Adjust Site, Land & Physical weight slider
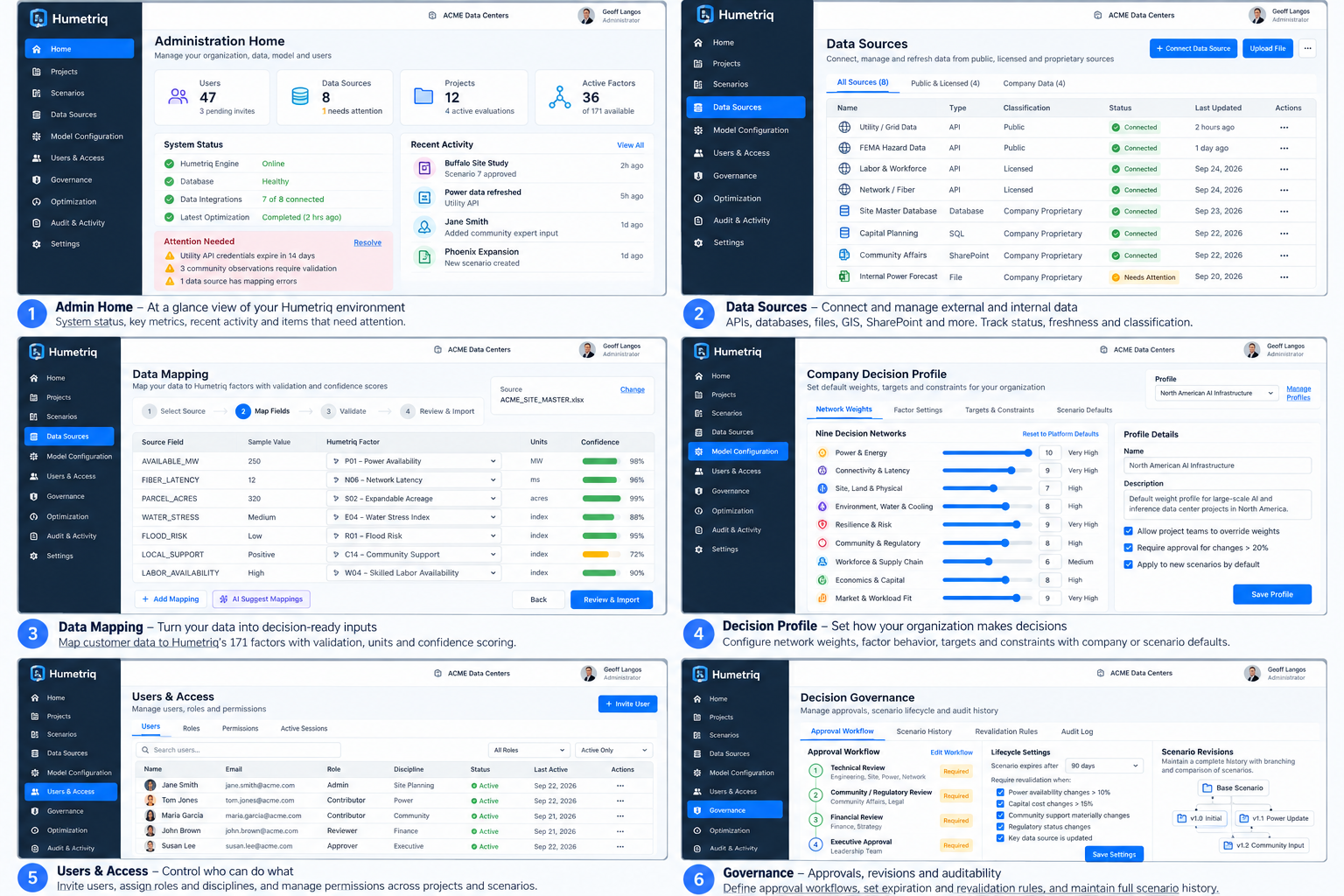The height and width of the screenshot is (896, 1344). point(988,488)
